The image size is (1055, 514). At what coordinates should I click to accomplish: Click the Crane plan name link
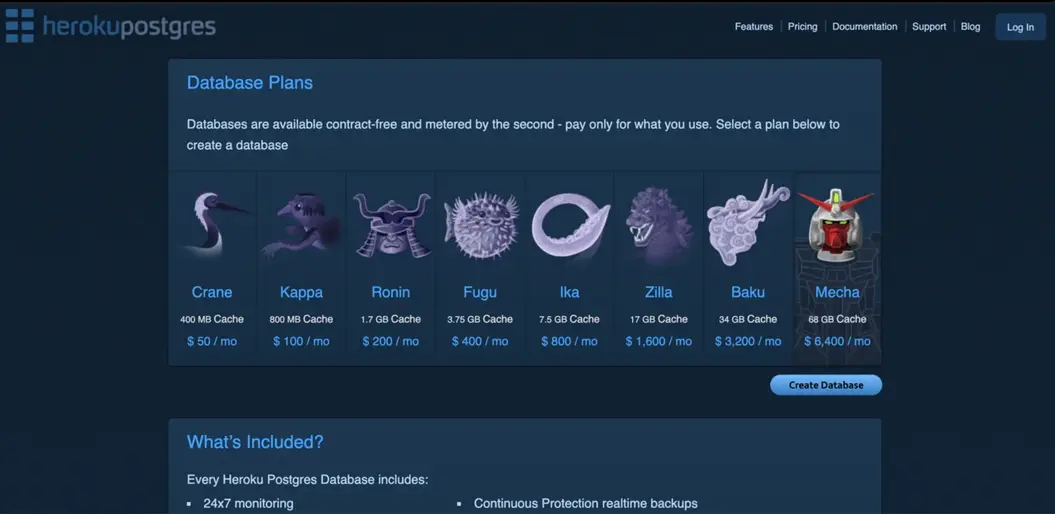tap(212, 292)
